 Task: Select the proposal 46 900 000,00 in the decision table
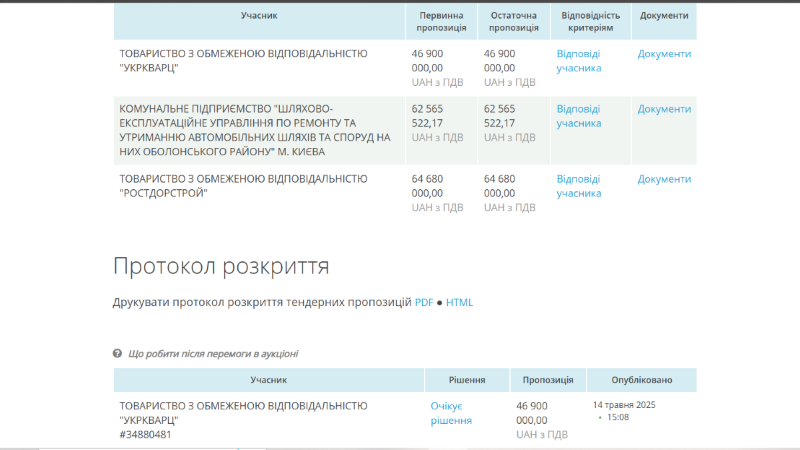tap(532, 413)
